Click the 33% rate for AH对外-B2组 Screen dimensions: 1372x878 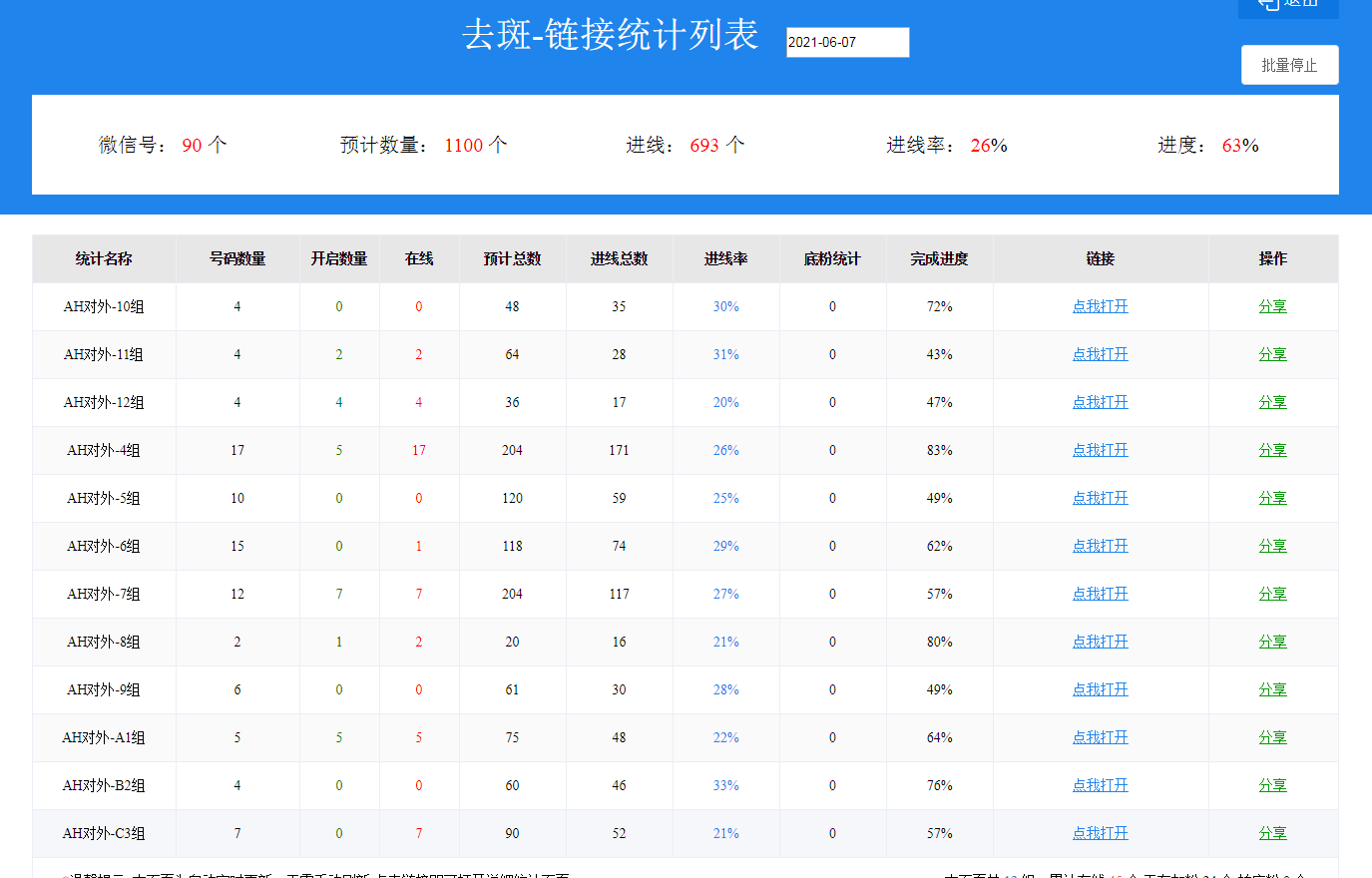point(725,785)
